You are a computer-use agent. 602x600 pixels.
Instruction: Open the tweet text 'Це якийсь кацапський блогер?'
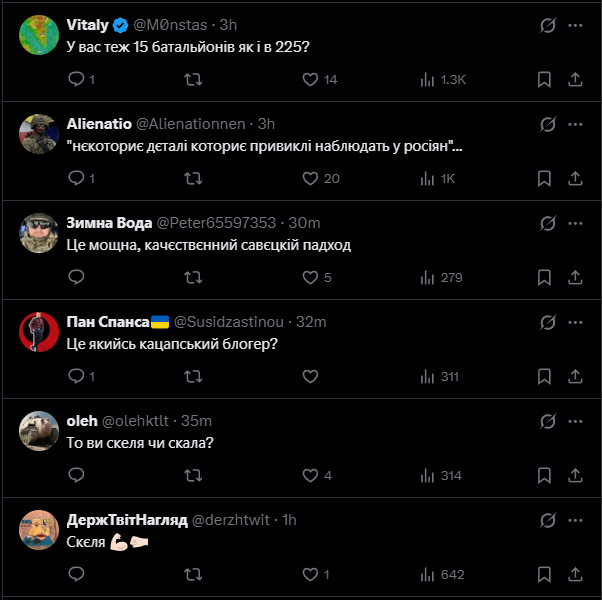[171, 344]
